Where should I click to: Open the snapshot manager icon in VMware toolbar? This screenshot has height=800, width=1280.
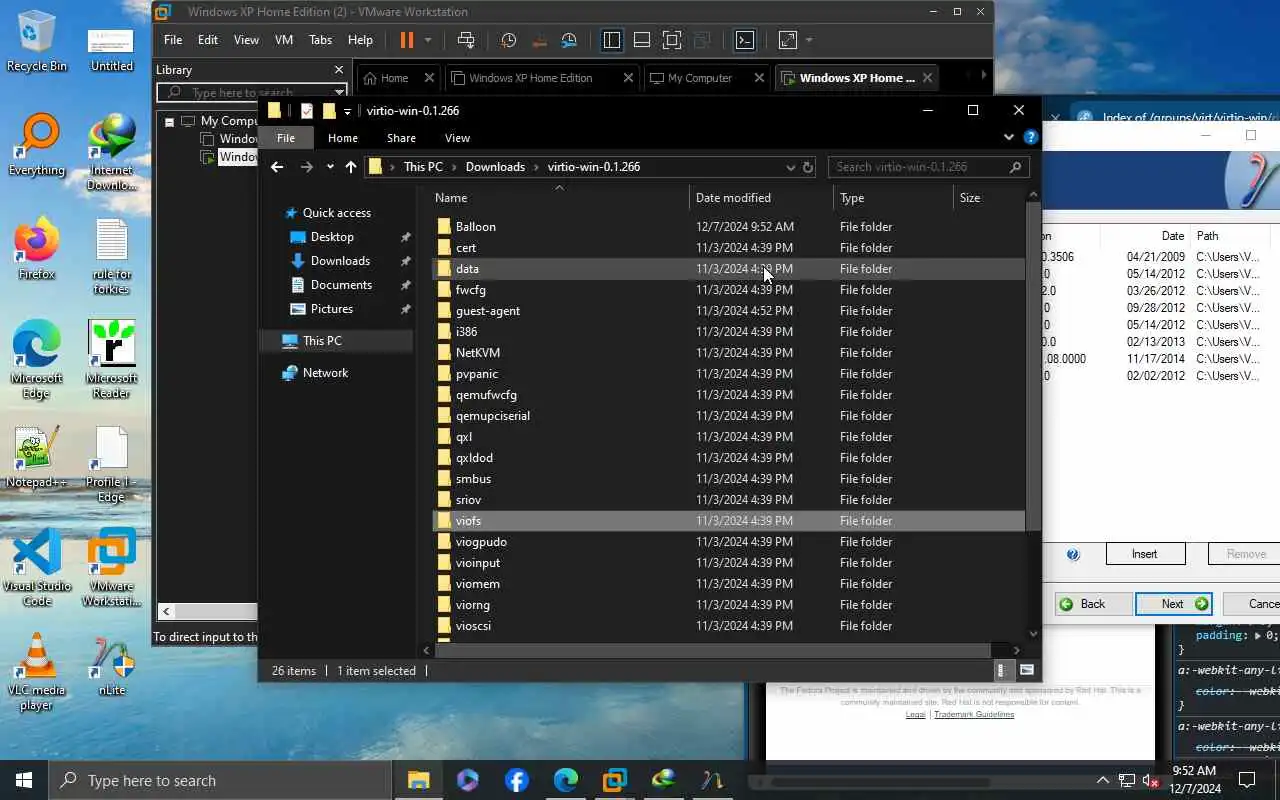(x=569, y=40)
